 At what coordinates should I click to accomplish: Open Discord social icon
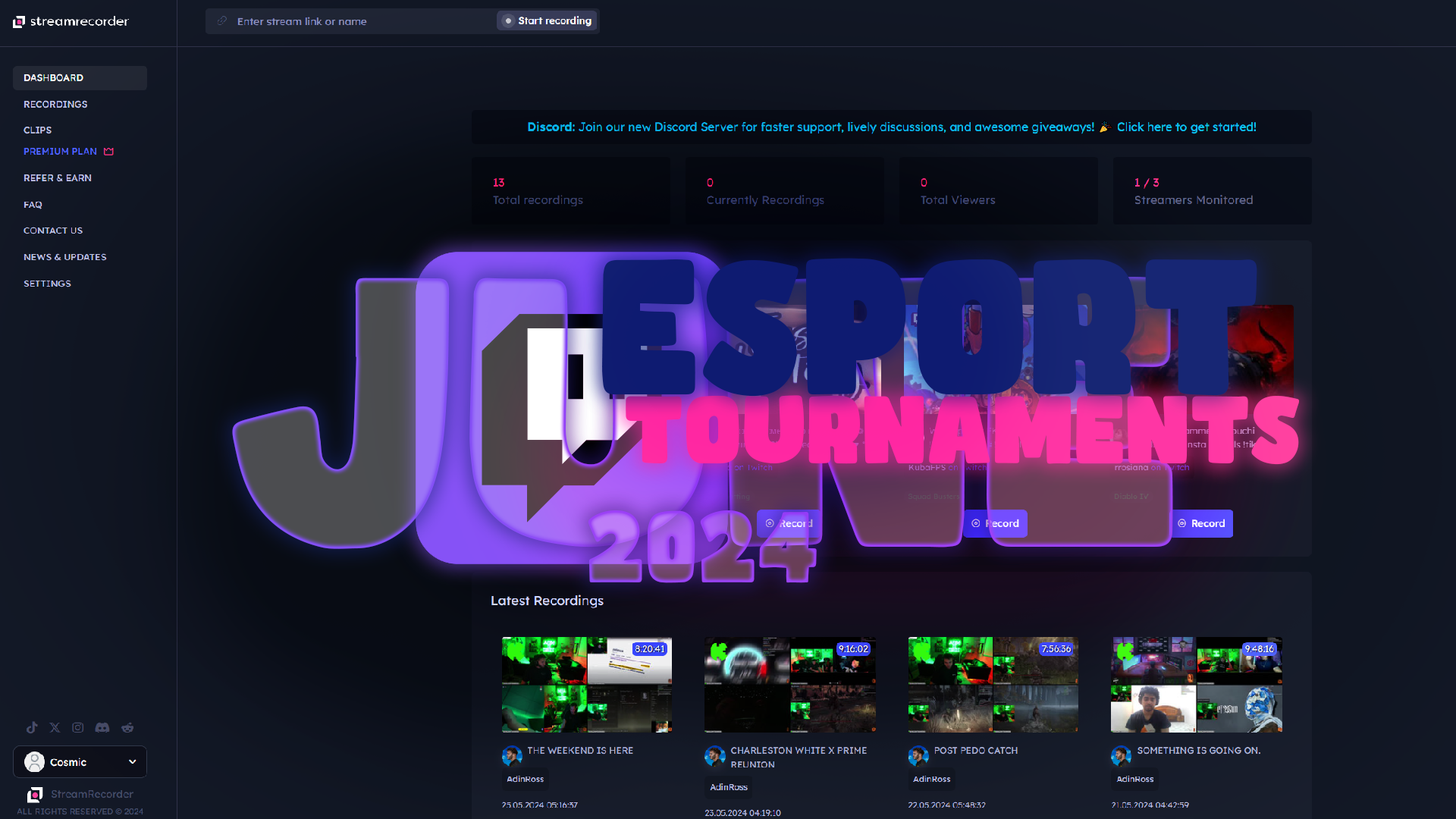102,727
